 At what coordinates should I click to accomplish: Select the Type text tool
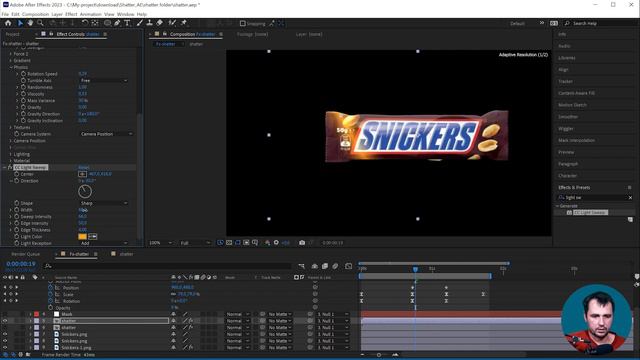point(127,23)
